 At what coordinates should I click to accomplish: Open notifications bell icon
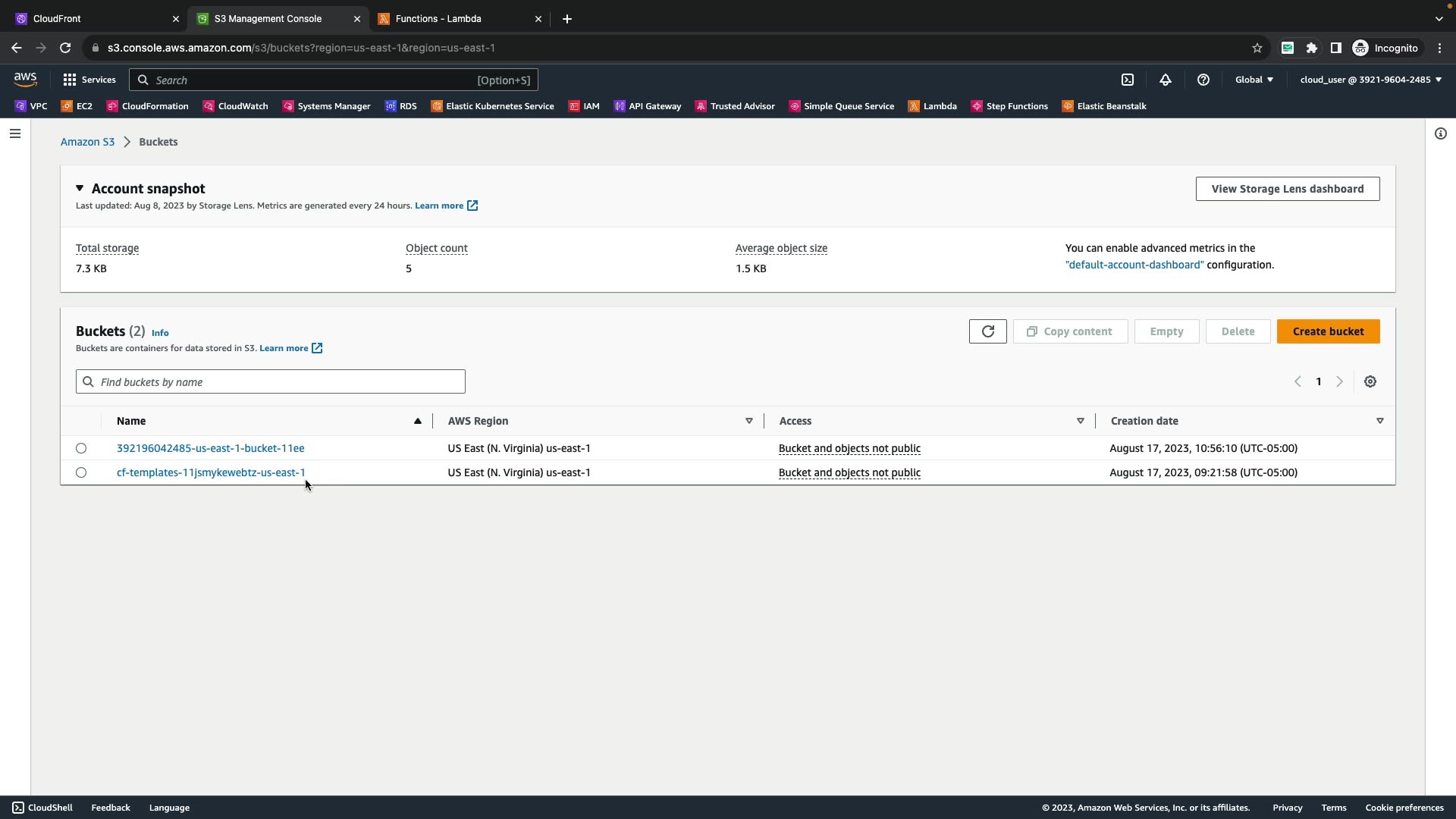pos(1166,80)
